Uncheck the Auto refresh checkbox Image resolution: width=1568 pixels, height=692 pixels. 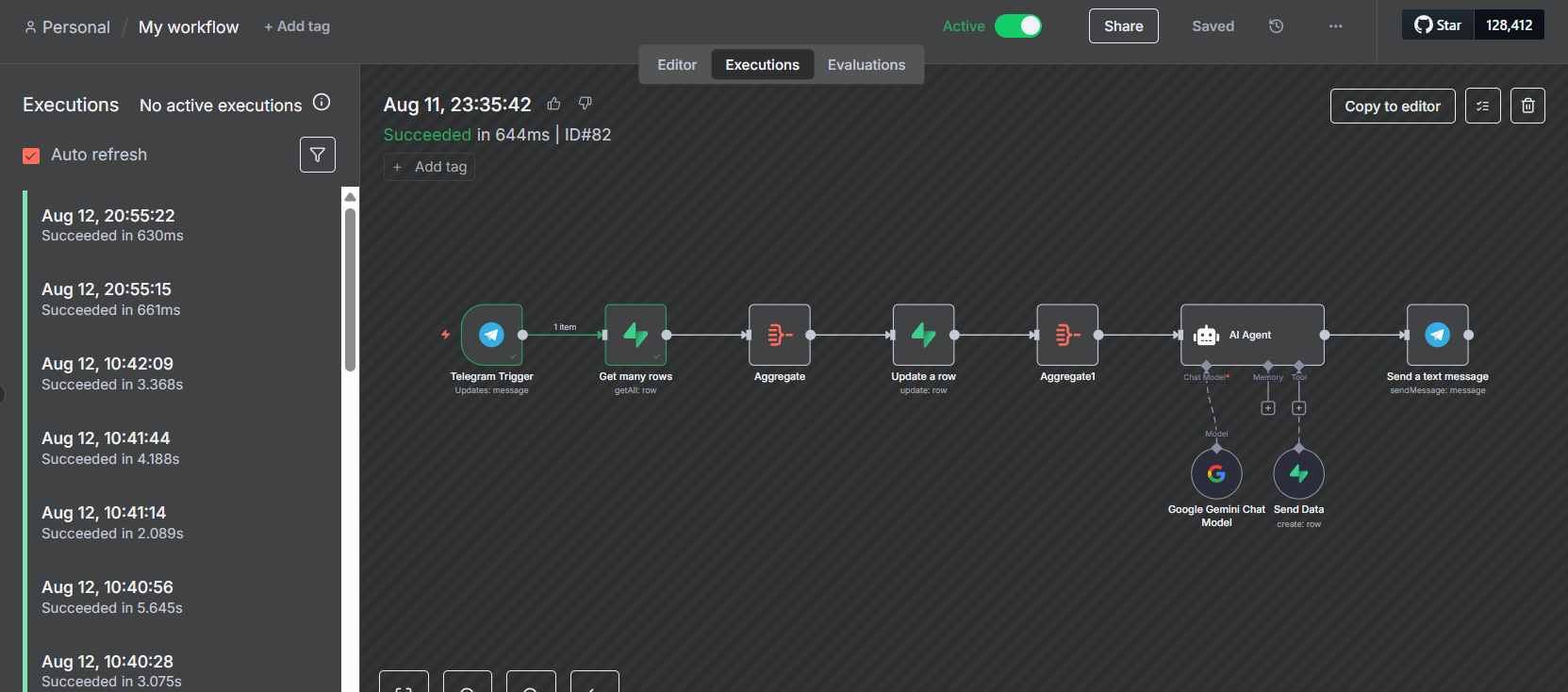31,156
